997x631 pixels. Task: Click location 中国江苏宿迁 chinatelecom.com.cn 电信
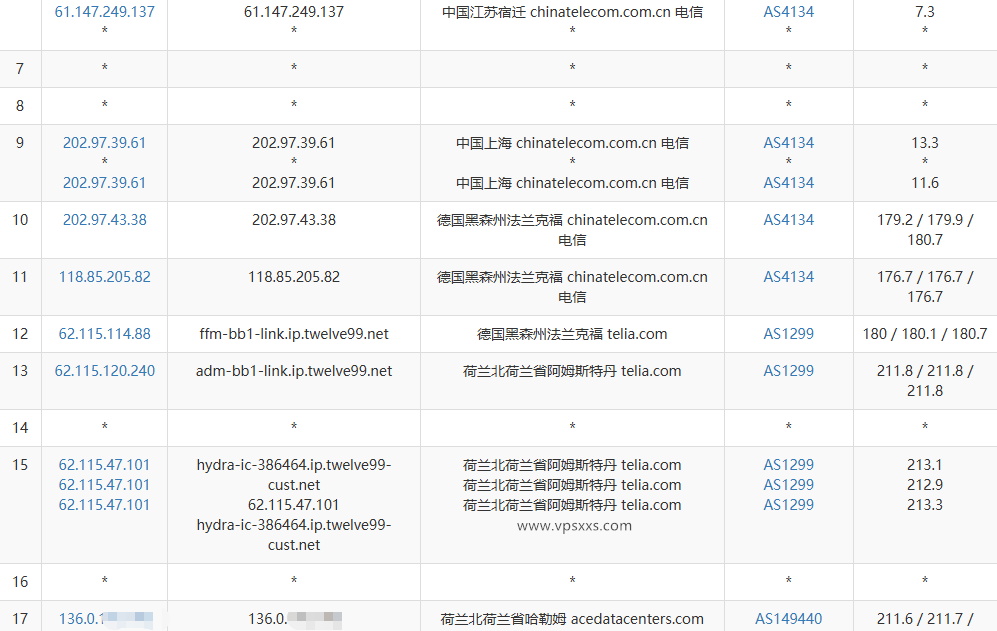[572, 11]
